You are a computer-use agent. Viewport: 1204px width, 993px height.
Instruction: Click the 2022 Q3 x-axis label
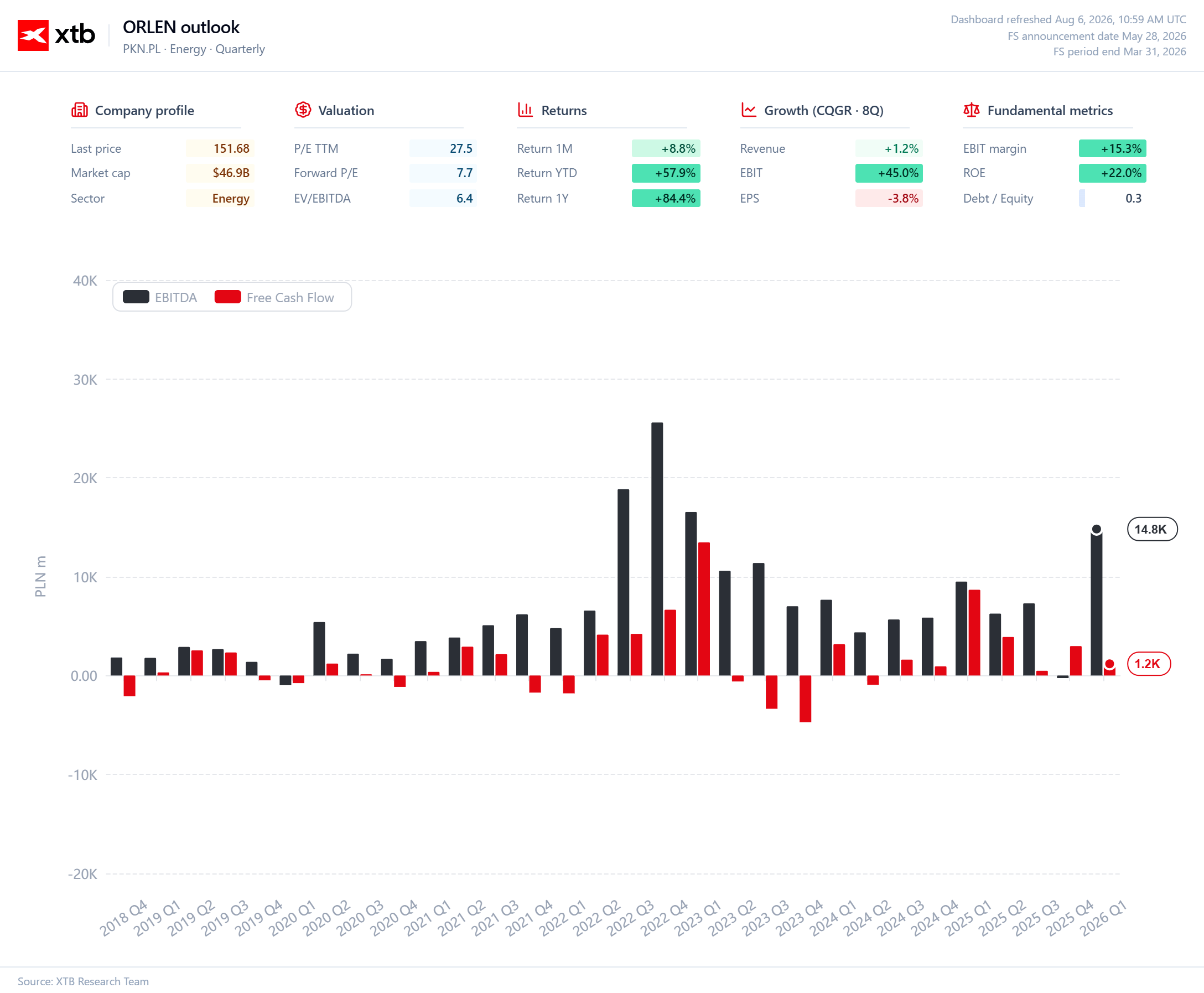[x=630, y=918]
